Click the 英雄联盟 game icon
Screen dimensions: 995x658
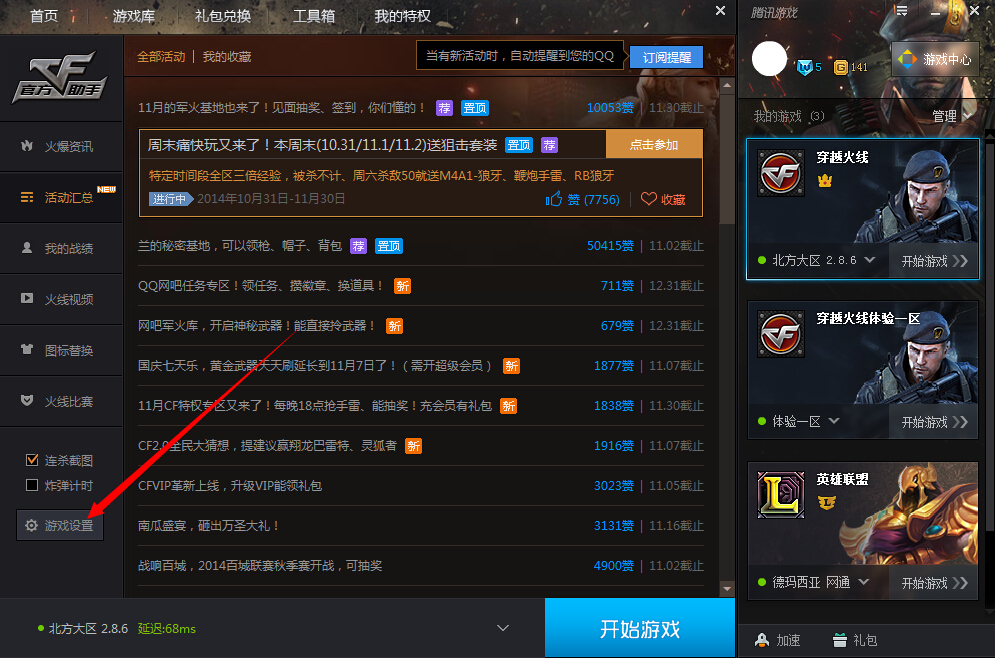[781, 495]
